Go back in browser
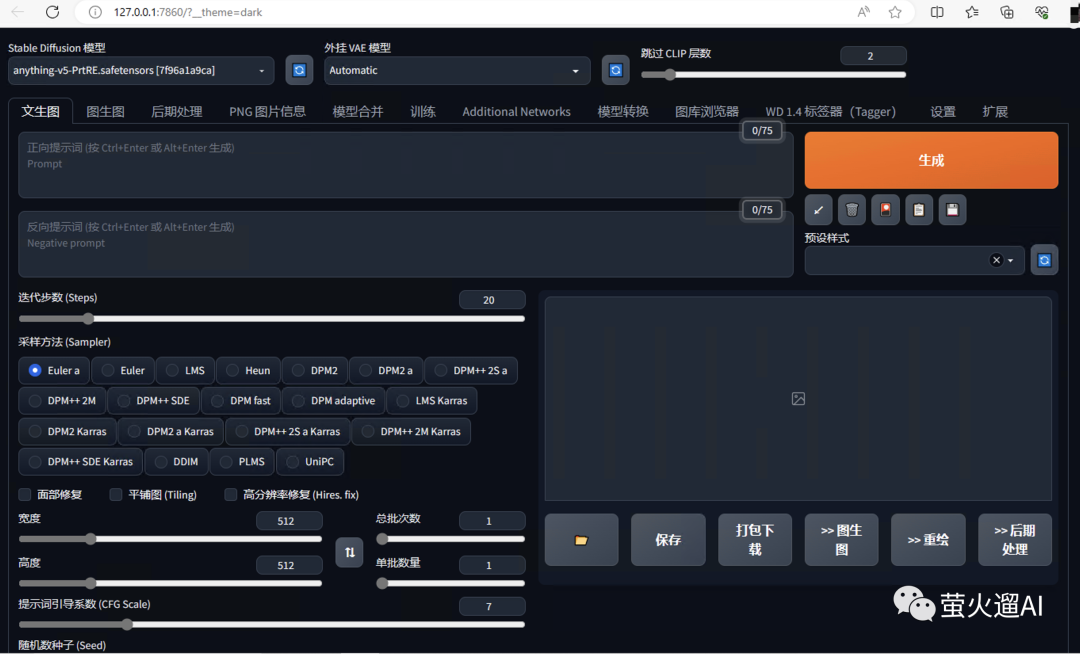The image size is (1080, 654). click(18, 12)
